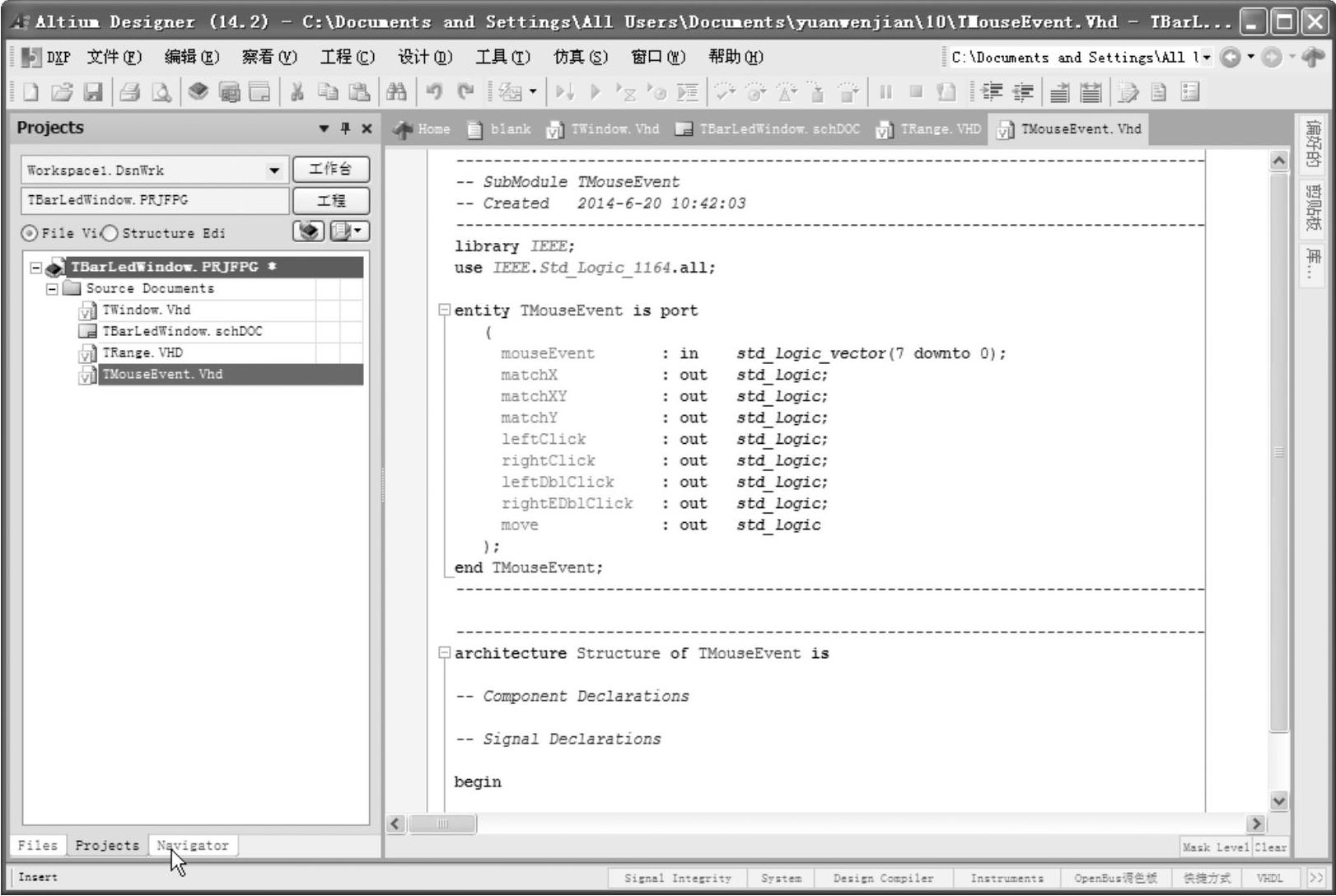Open dropdown arrow beside the compile toolbar icon
This screenshot has width=1336, height=896.
click(533, 92)
